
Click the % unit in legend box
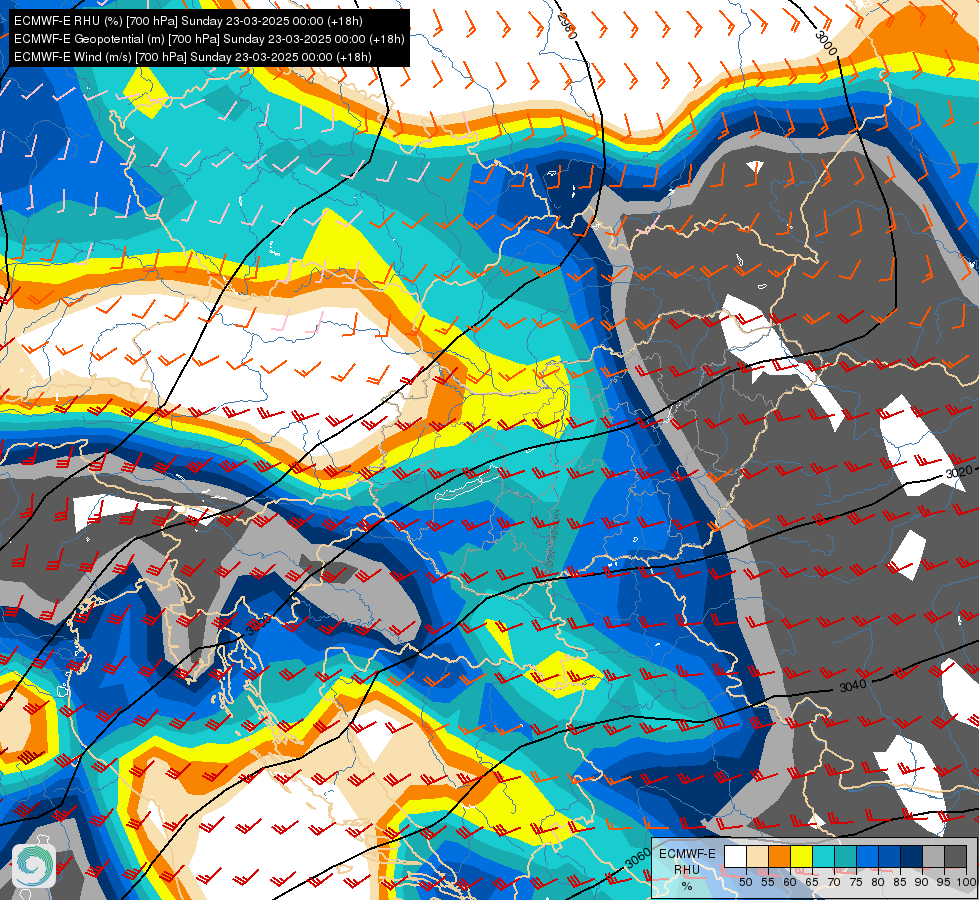(687, 886)
